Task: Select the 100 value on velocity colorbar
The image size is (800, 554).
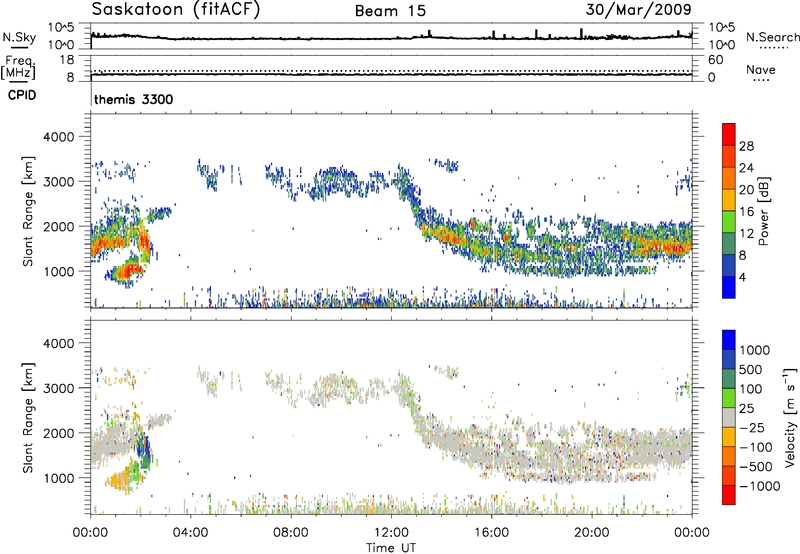Action: point(751,389)
